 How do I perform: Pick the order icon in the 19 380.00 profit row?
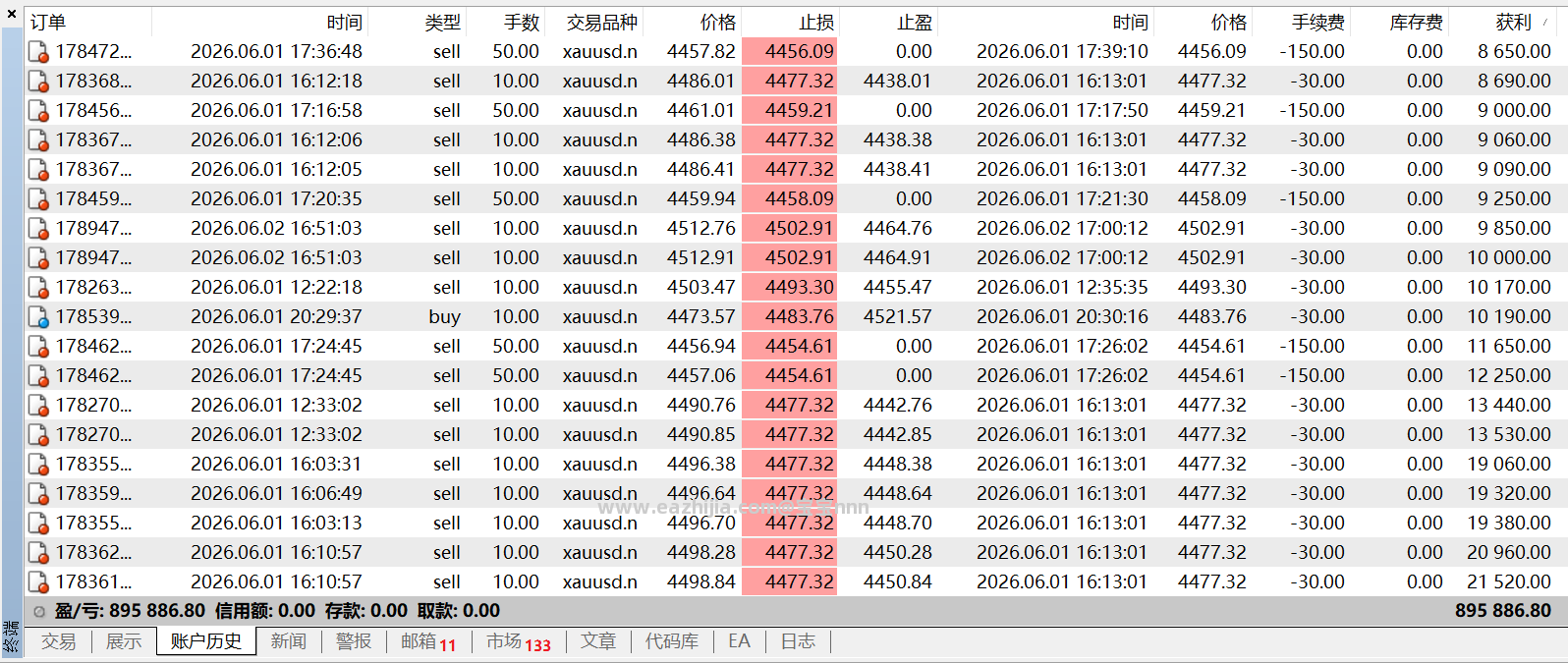coord(38,523)
